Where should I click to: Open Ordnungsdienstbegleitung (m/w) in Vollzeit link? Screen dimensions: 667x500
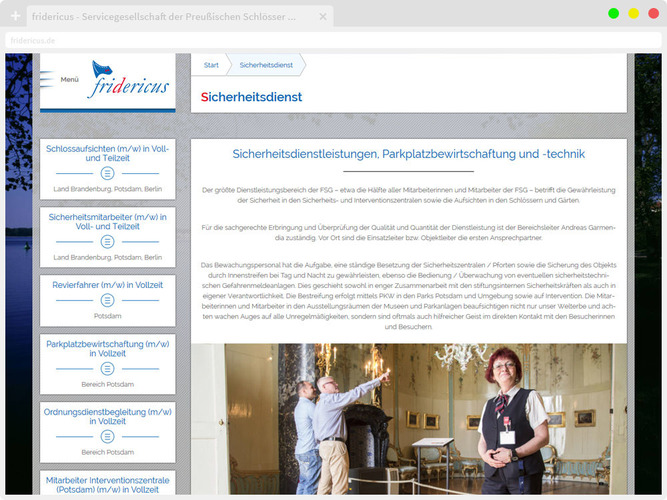(107, 416)
